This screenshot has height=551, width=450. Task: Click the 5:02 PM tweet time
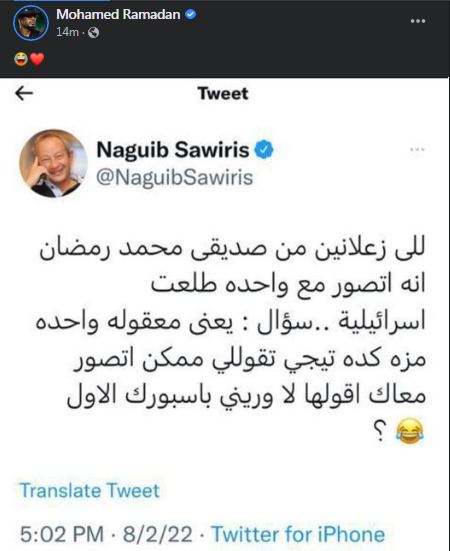pyautogui.click(x=62, y=534)
